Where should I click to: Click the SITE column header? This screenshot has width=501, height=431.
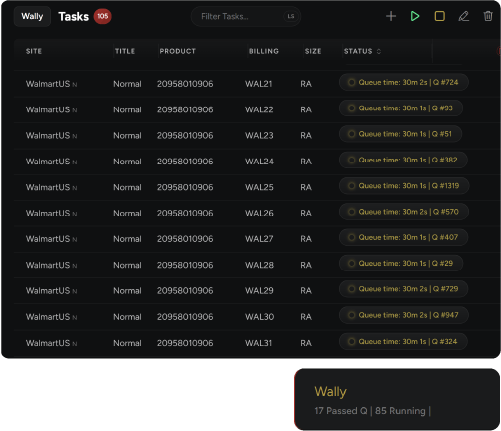34,51
